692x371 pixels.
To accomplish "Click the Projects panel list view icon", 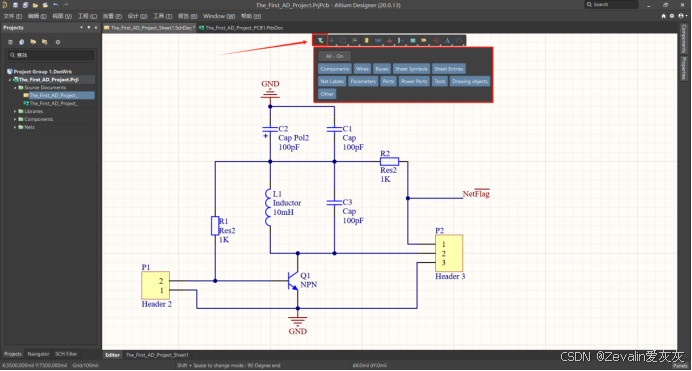I will coord(11,42).
